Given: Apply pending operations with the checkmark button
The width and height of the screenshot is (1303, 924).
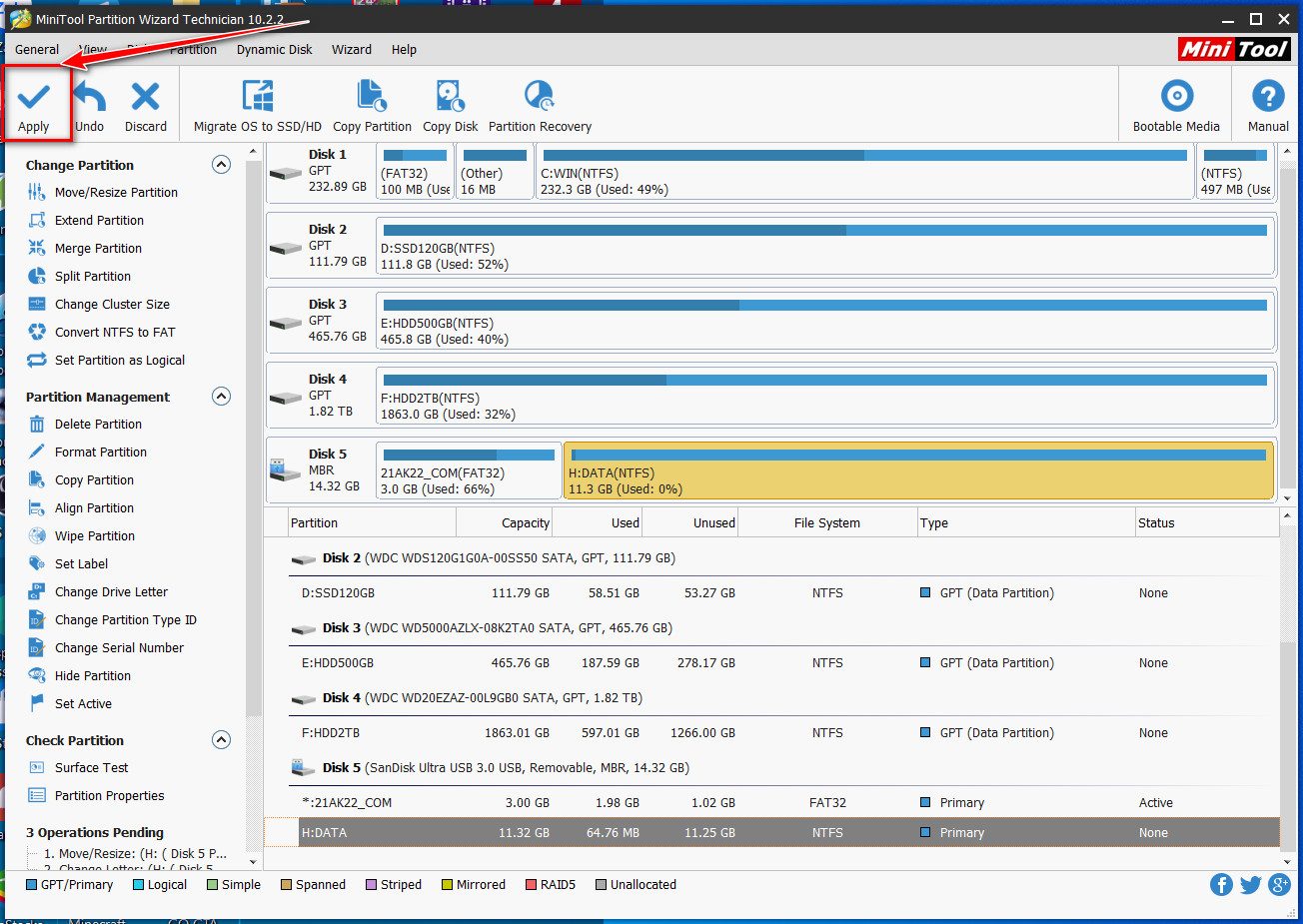Looking at the screenshot, I should click(35, 104).
